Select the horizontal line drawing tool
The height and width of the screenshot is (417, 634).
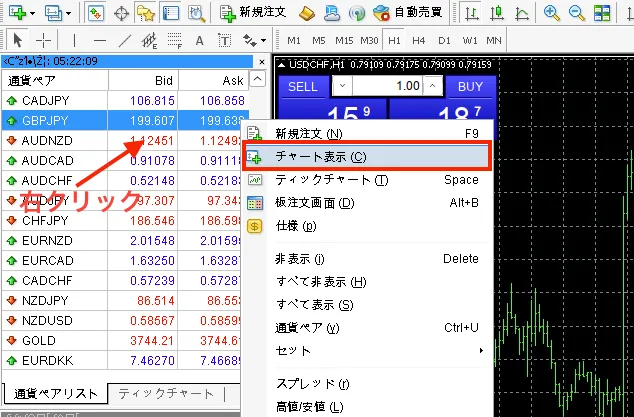(98, 41)
